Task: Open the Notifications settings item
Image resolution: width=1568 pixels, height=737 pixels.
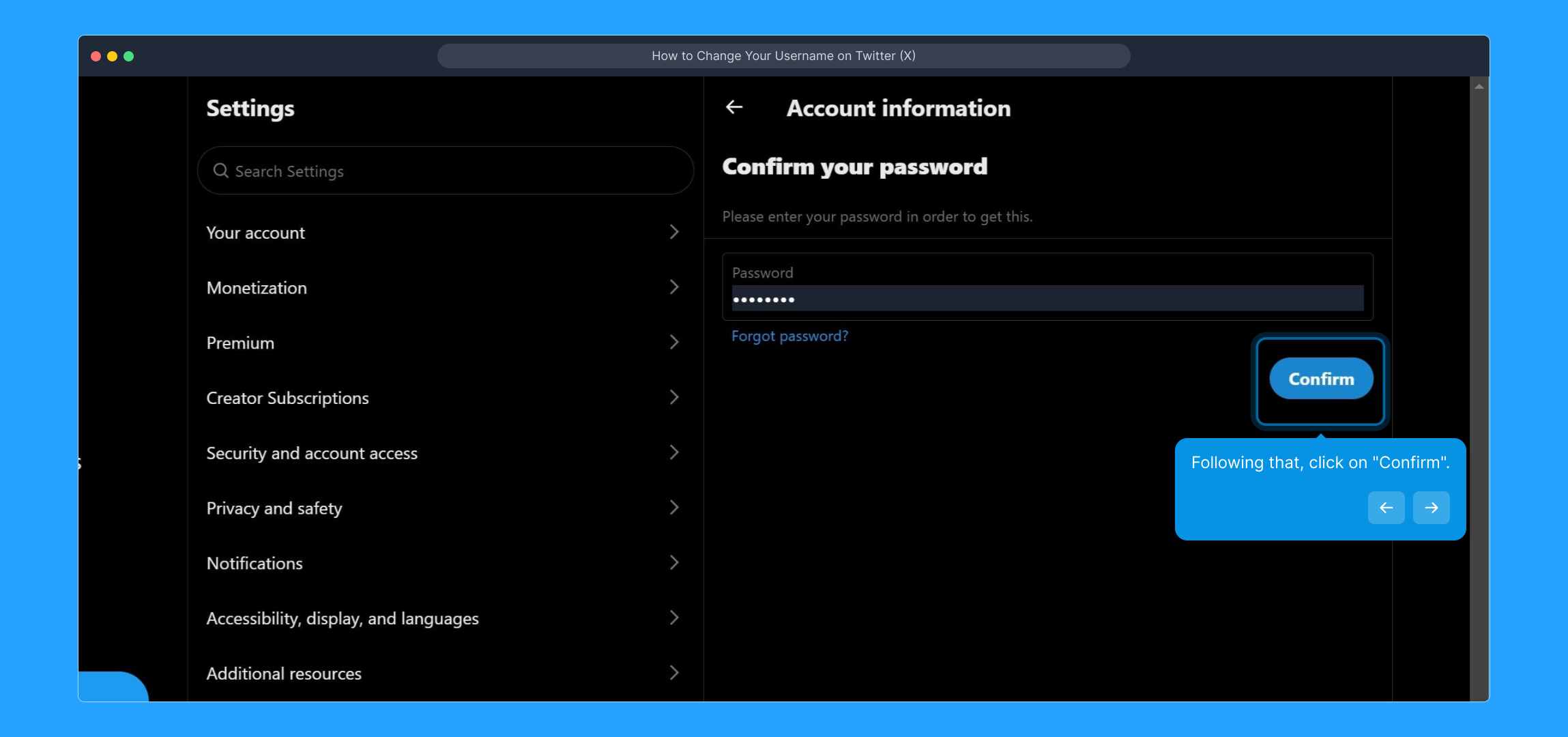Action: [x=255, y=563]
